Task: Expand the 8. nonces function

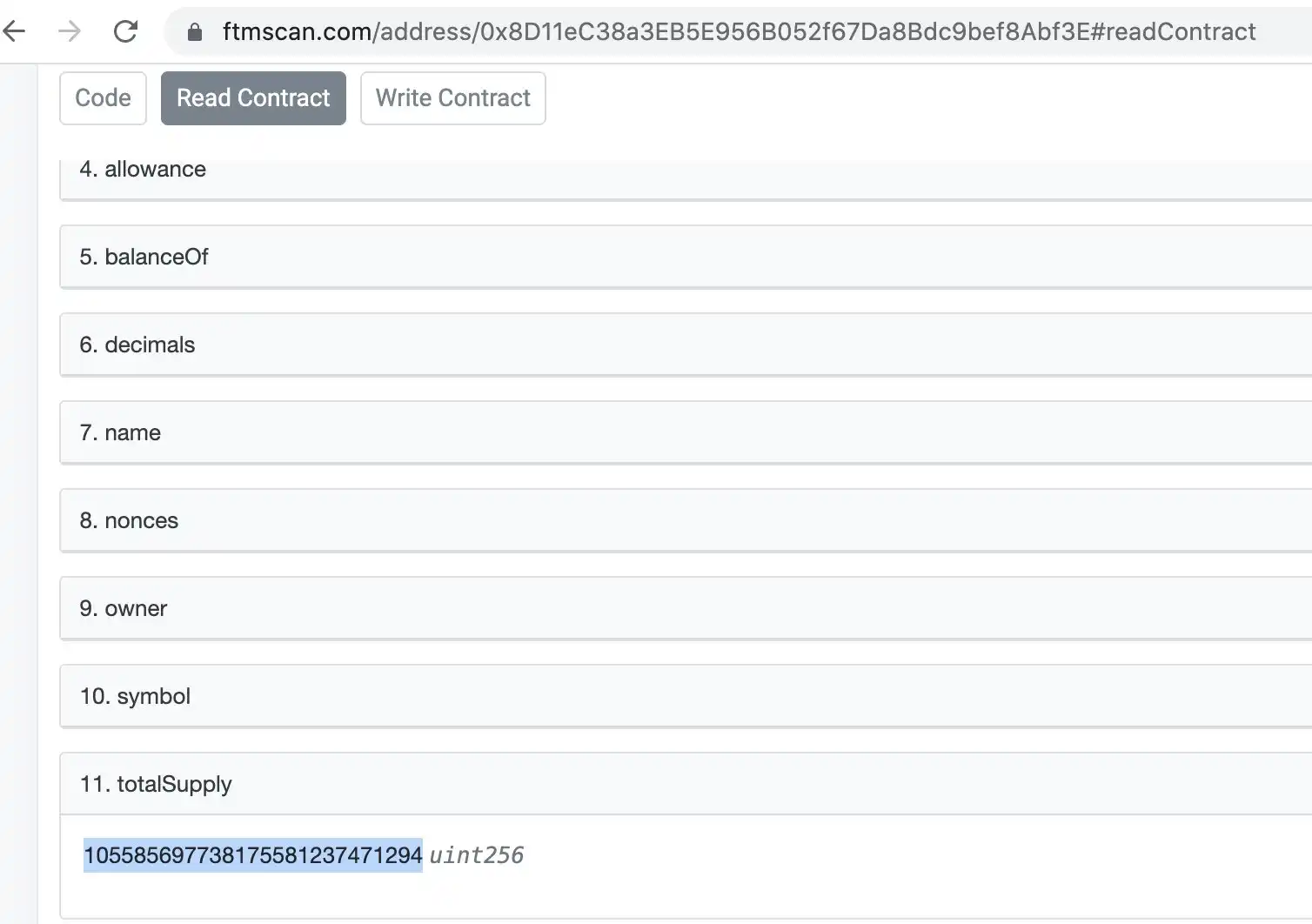Action: click(686, 520)
